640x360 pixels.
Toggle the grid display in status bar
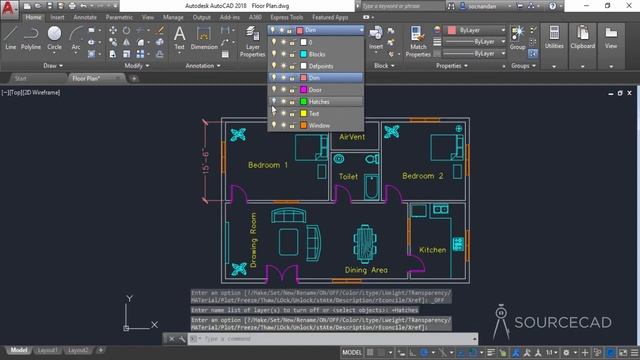click(370, 352)
